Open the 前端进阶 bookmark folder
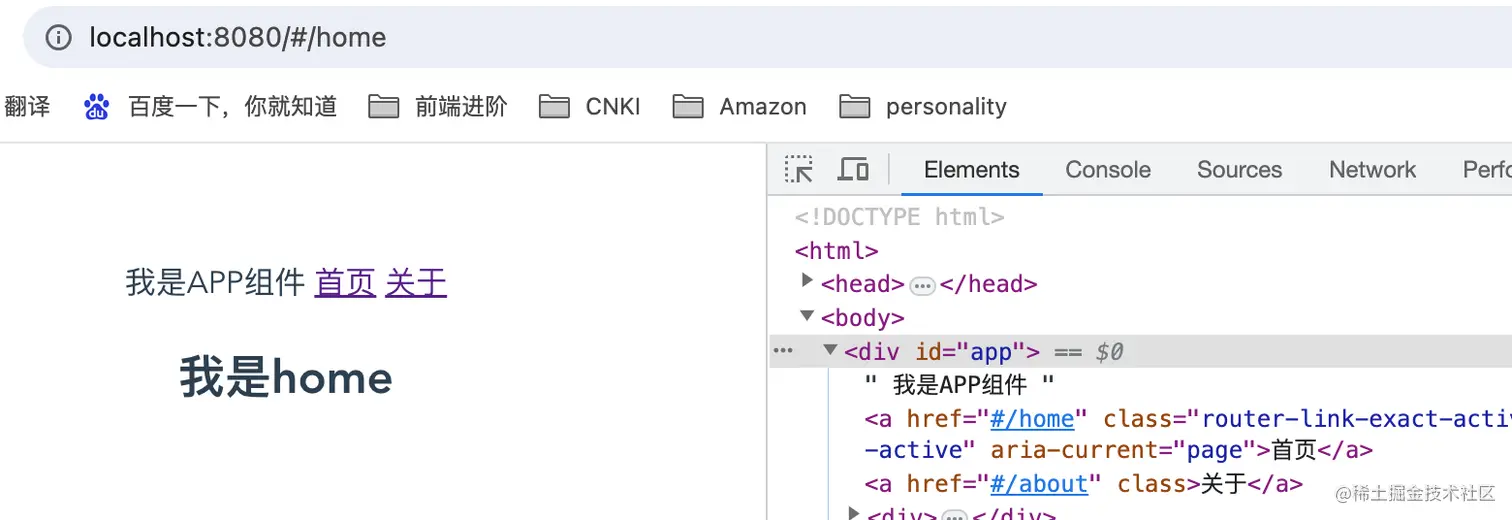This screenshot has height=520, width=1512. [x=438, y=106]
